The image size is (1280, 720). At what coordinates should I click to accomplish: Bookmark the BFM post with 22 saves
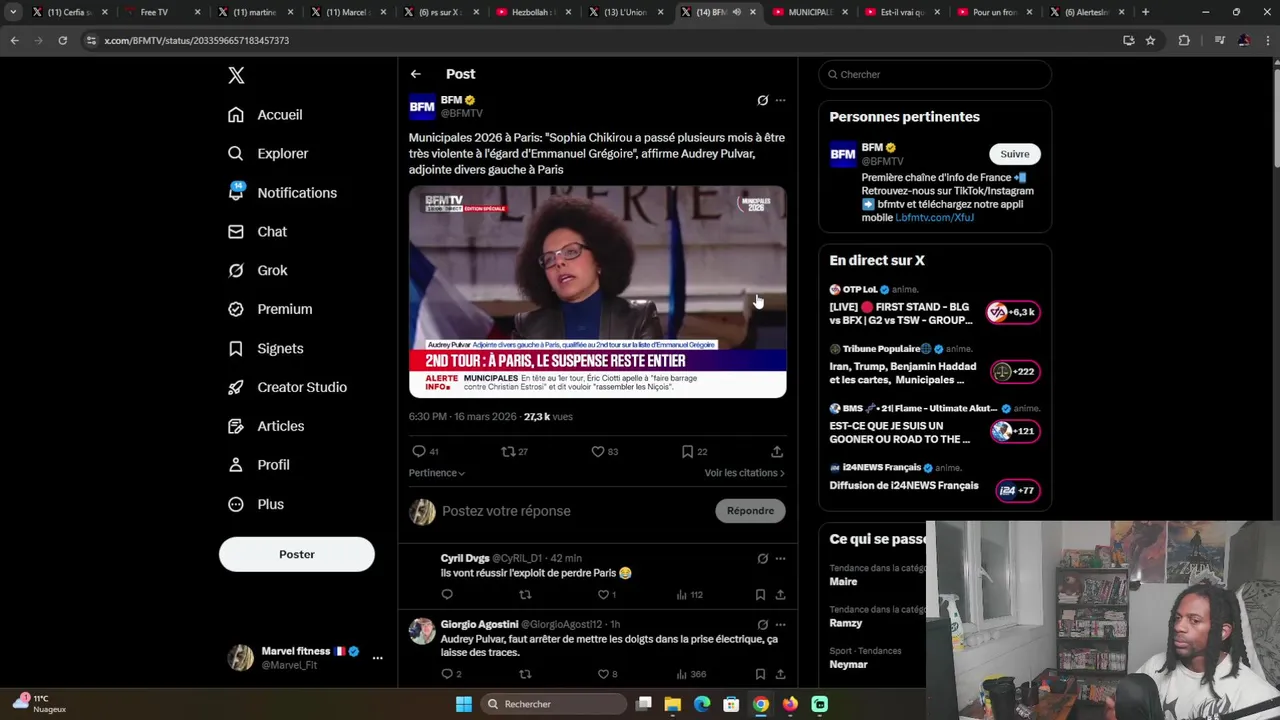coord(688,452)
